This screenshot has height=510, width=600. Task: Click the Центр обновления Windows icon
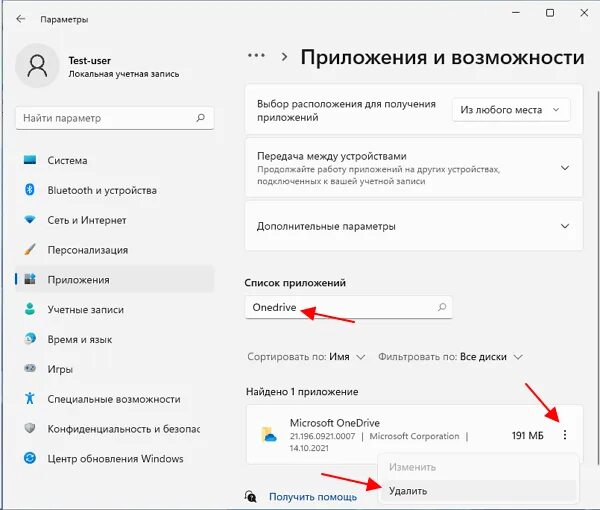pyautogui.click(x=30, y=458)
